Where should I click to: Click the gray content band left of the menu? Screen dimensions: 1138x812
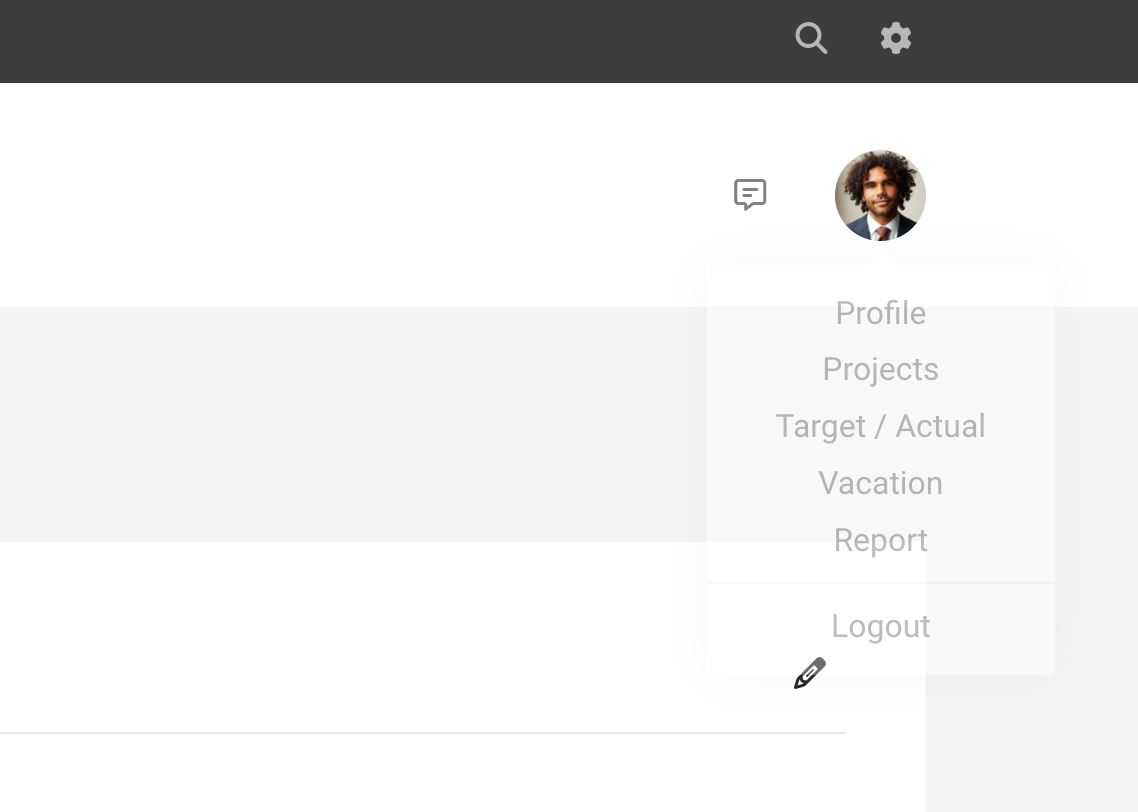click(353, 425)
